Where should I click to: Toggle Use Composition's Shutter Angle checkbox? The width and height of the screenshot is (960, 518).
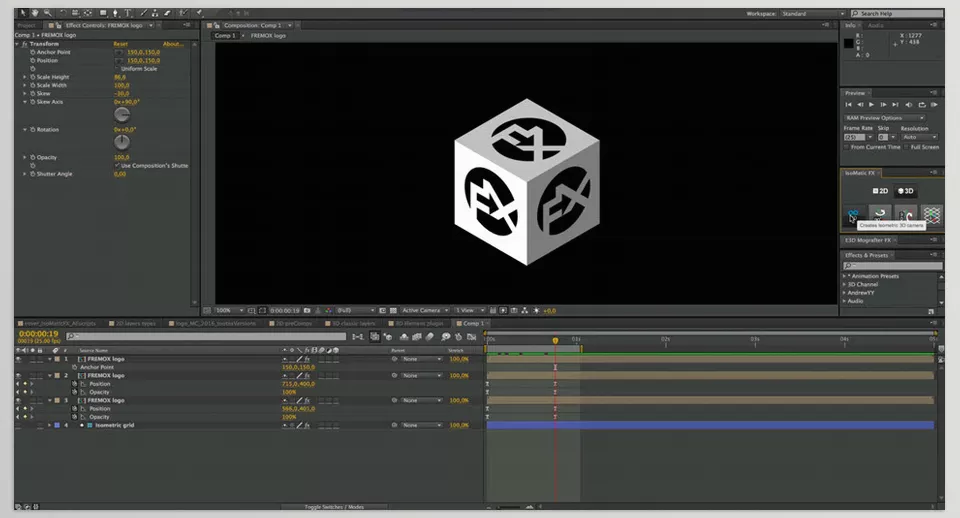pyautogui.click(x=117, y=165)
